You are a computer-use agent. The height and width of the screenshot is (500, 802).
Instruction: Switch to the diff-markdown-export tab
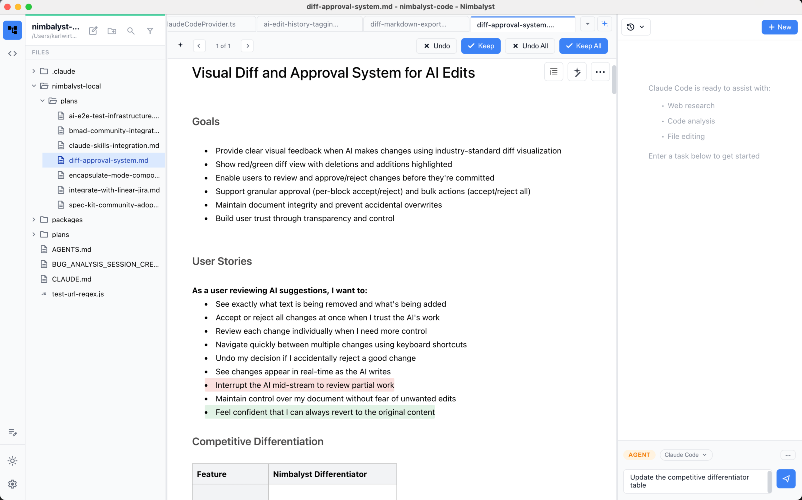(x=416, y=24)
